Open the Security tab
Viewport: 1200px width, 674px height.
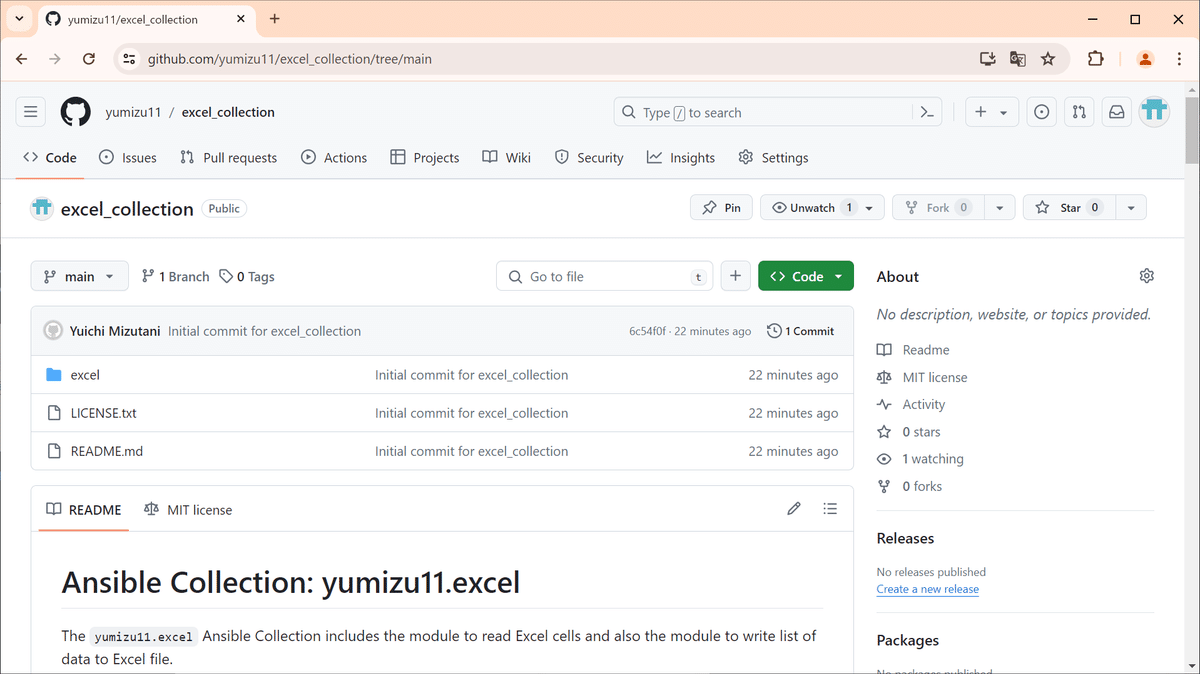pos(589,157)
